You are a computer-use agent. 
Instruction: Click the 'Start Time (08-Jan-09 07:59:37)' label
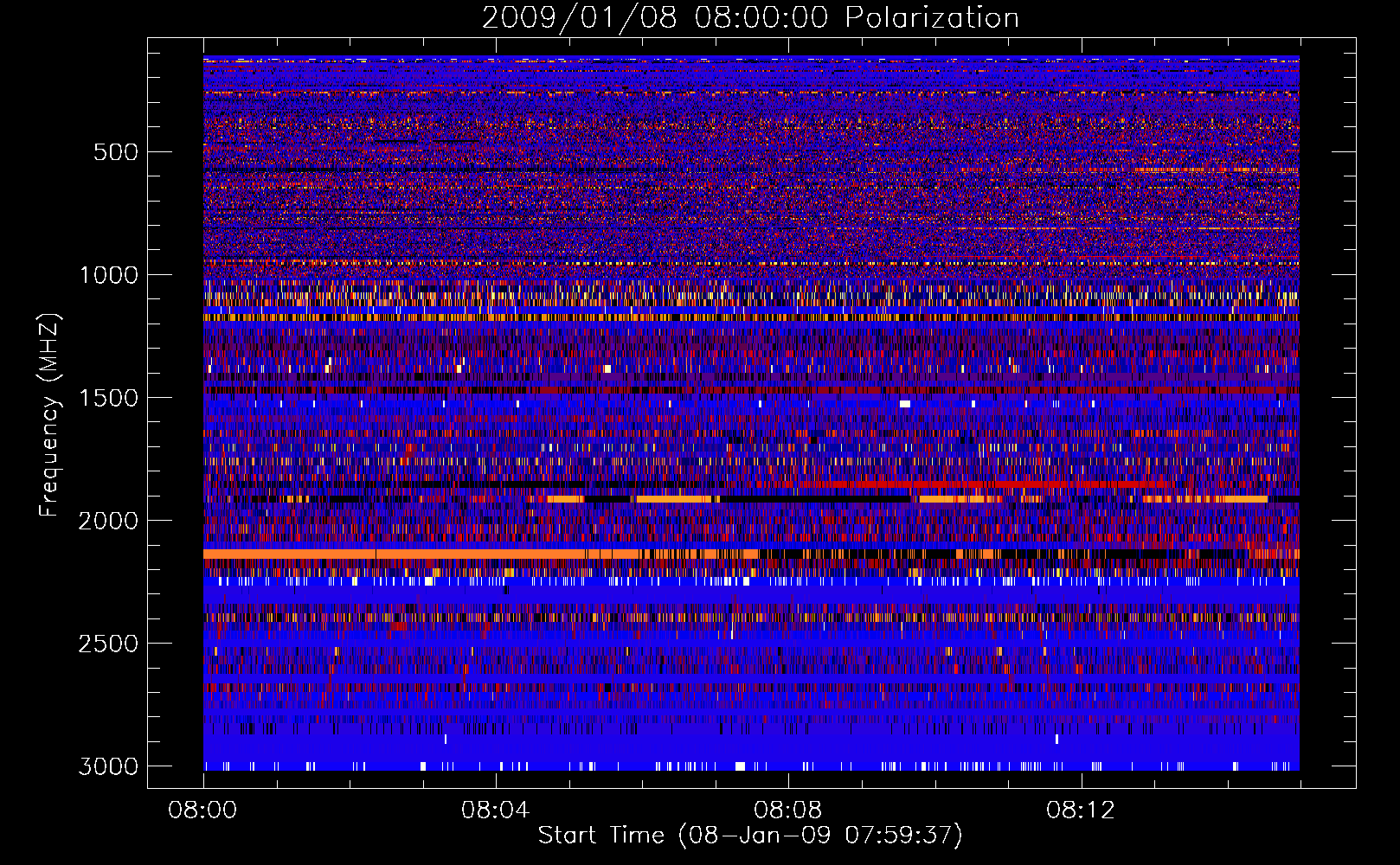tap(750, 836)
